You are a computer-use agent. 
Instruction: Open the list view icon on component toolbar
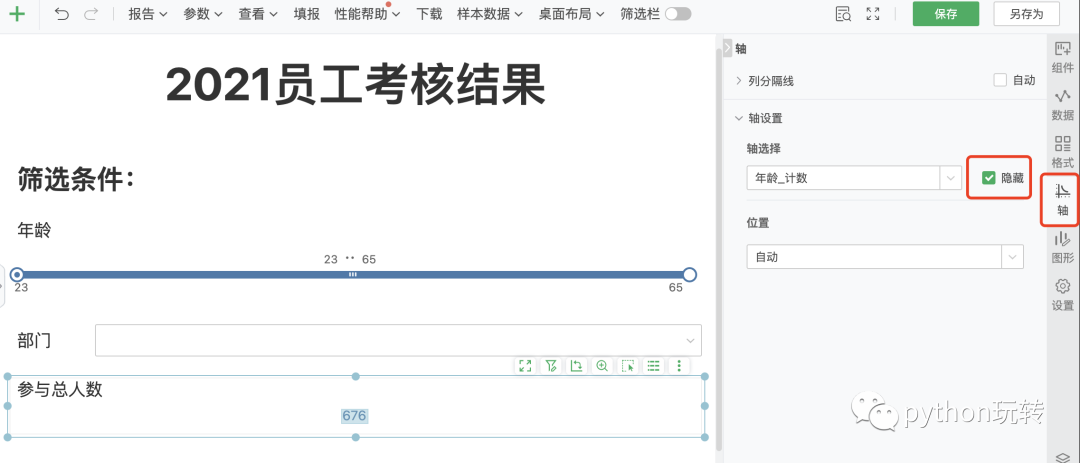click(x=654, y=366)
